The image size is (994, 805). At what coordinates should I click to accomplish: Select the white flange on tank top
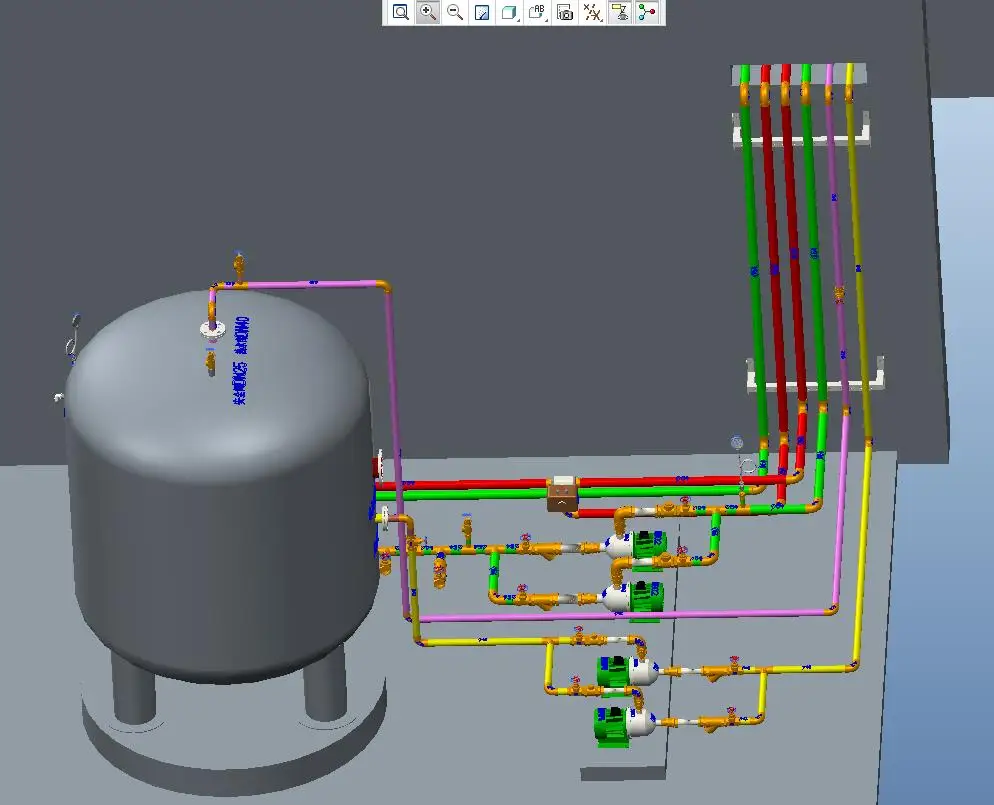tap(210, 329)
